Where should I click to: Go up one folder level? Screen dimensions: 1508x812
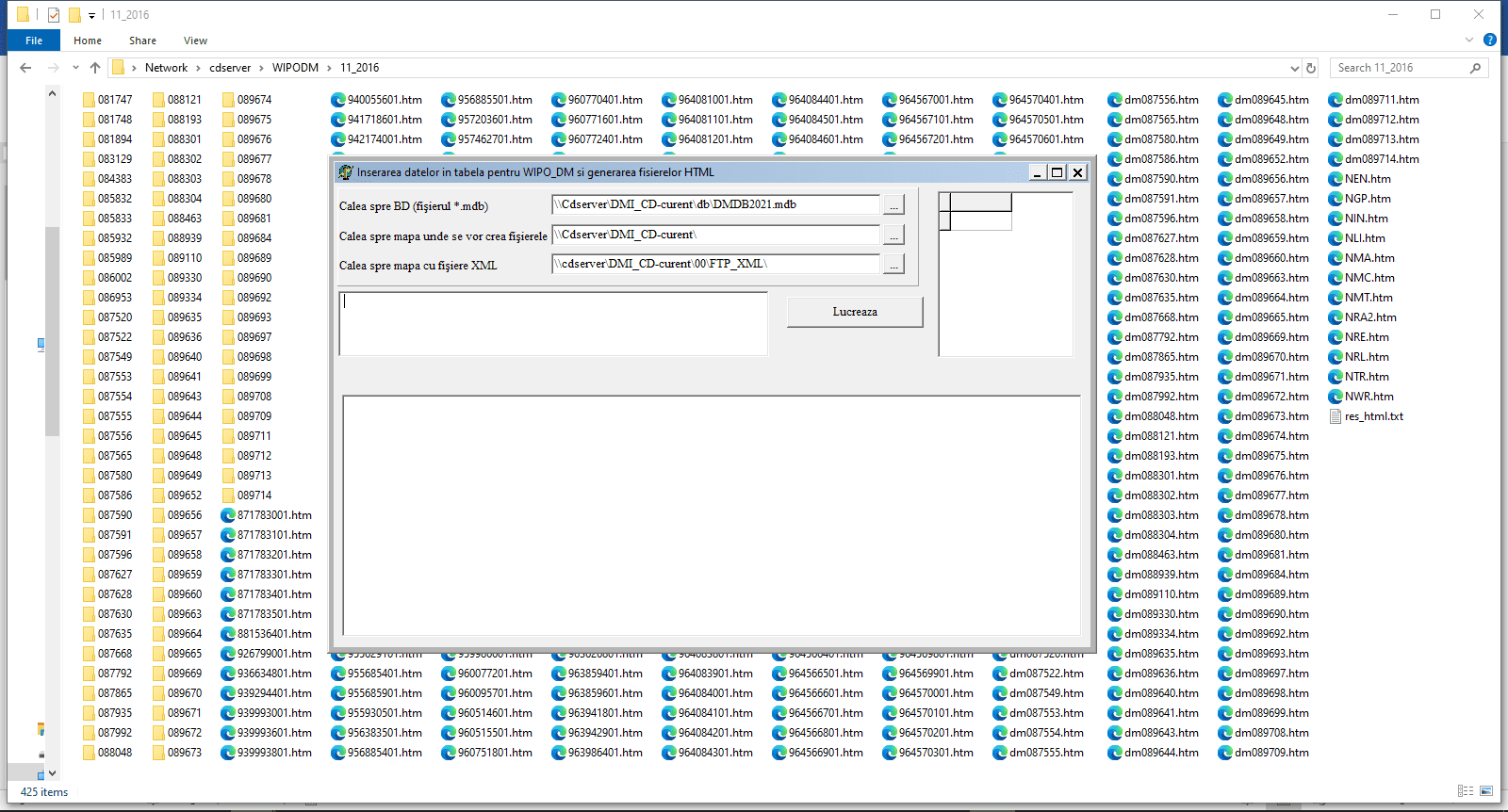(x=95, y=68)
